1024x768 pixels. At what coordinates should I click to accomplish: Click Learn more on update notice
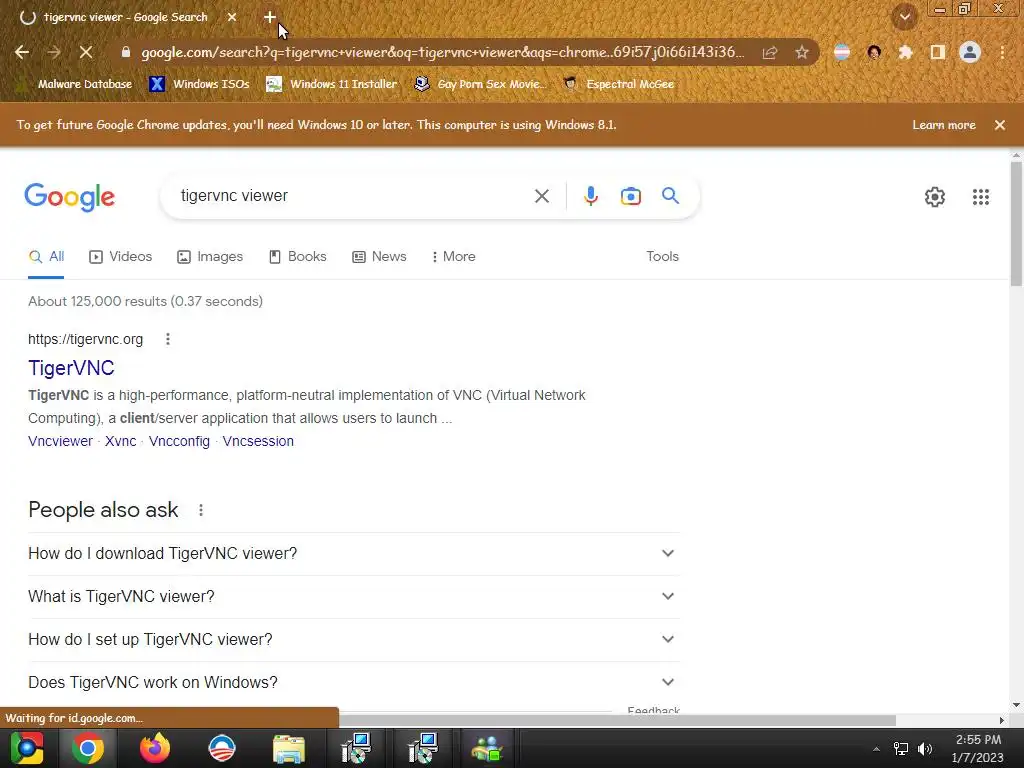pyautogui.click(x=944, y=125)
